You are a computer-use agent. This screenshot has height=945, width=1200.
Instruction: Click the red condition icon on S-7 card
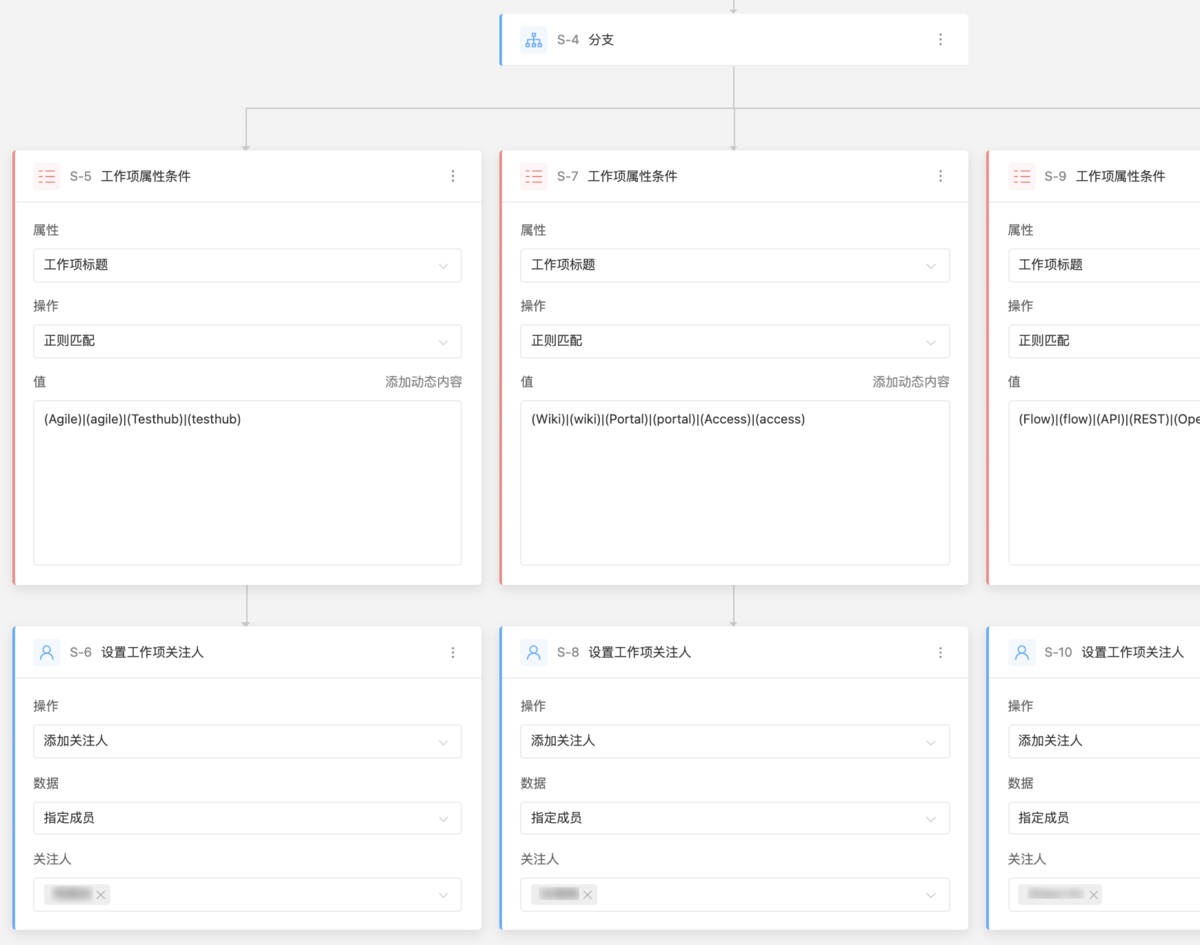pos(533,176)
